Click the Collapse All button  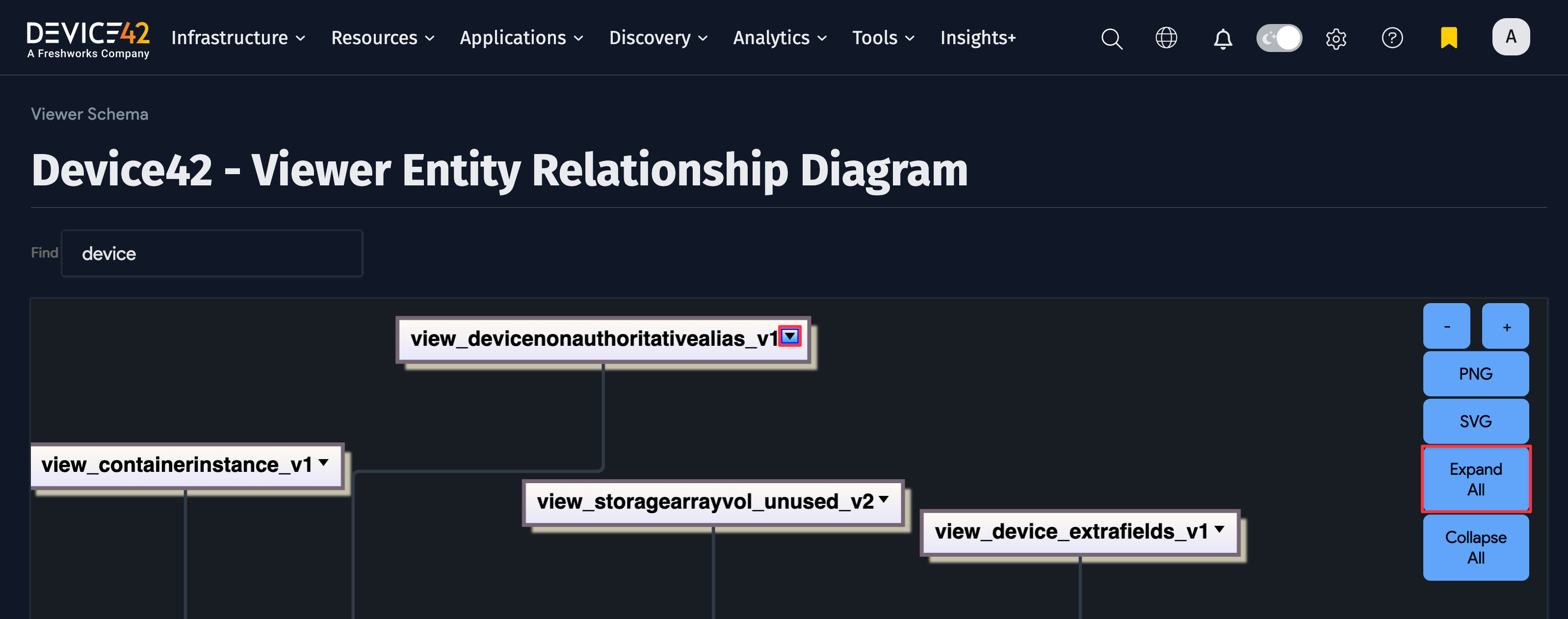click(1475, 547)
